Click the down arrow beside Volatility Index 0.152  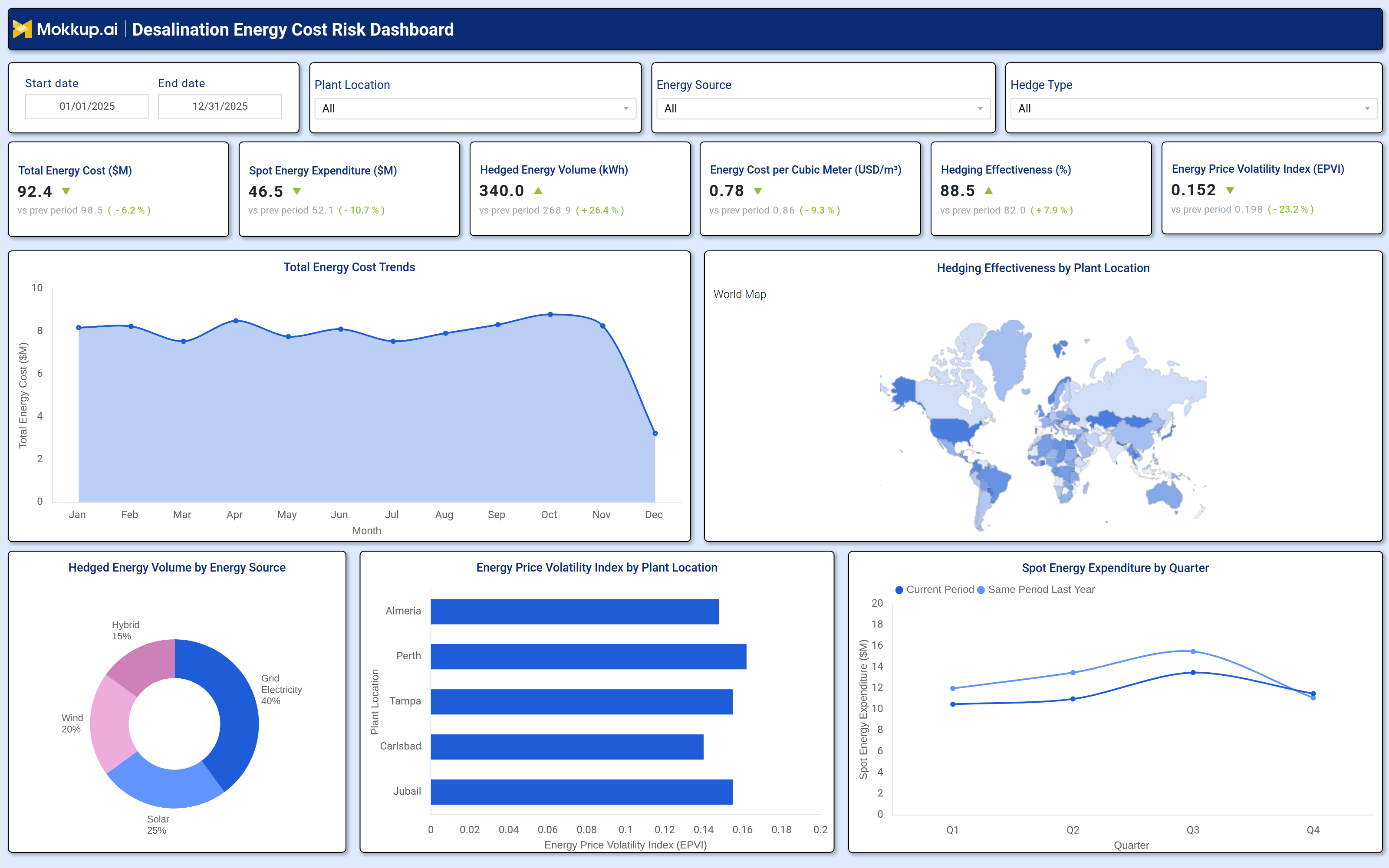(x=1230, y=190)
